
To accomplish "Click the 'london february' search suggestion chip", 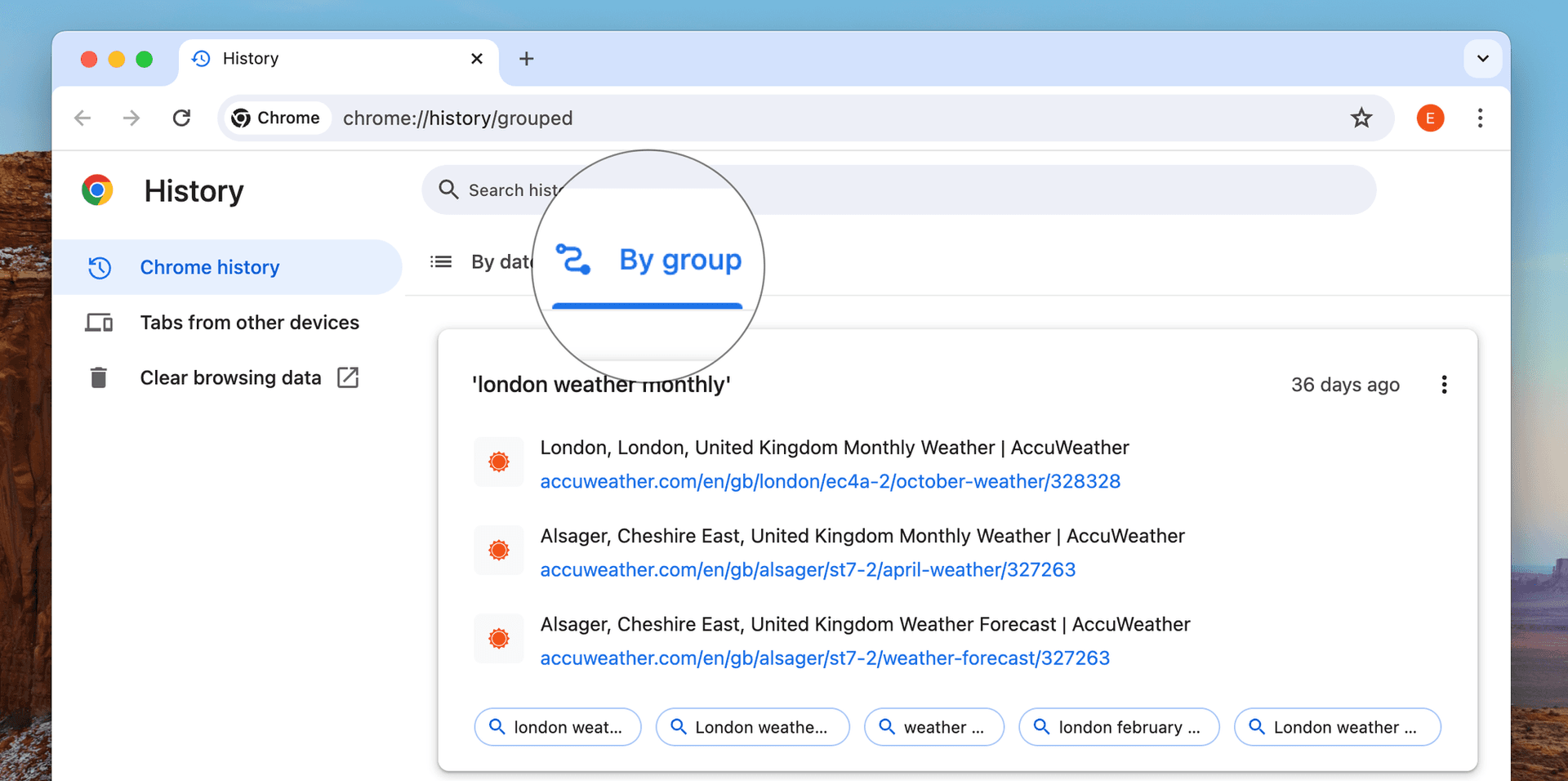I will click(1119, 727).
